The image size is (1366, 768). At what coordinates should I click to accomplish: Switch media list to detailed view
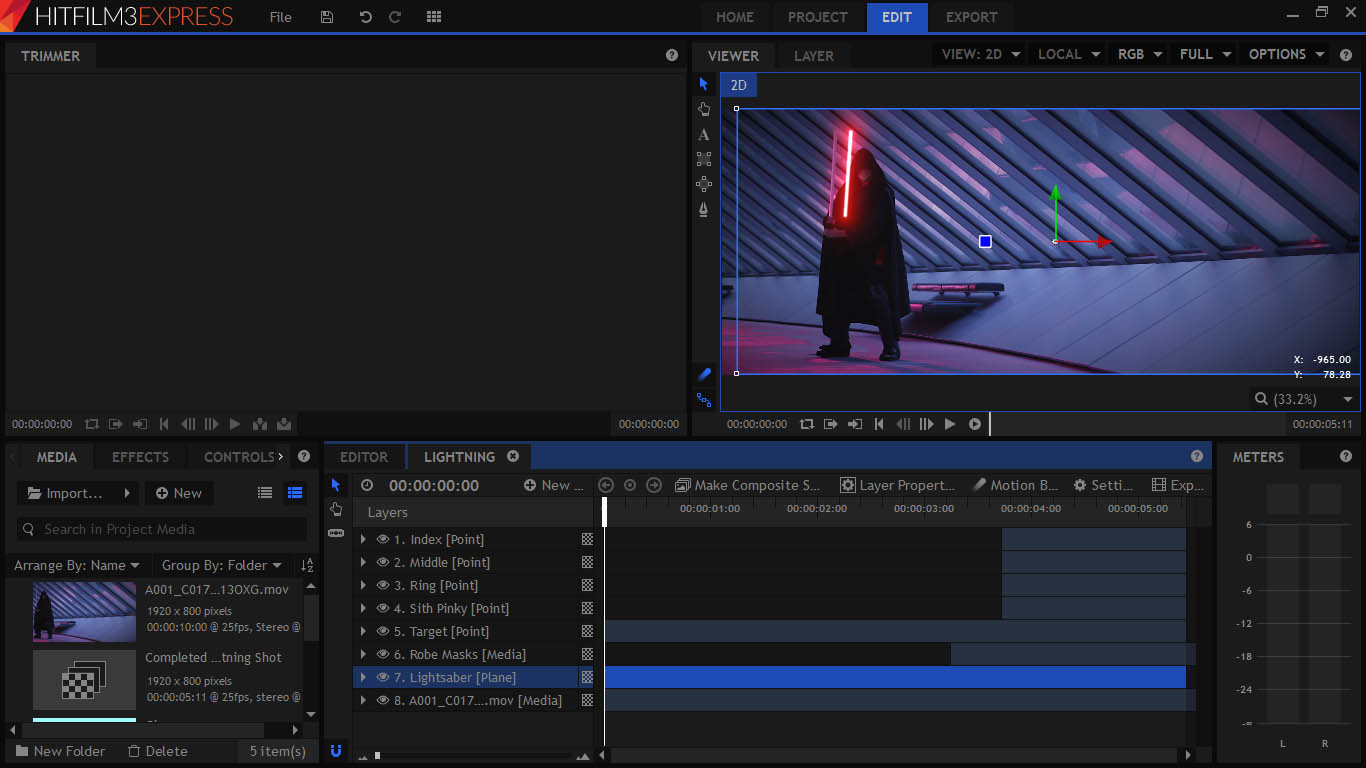tap(295, 492)
